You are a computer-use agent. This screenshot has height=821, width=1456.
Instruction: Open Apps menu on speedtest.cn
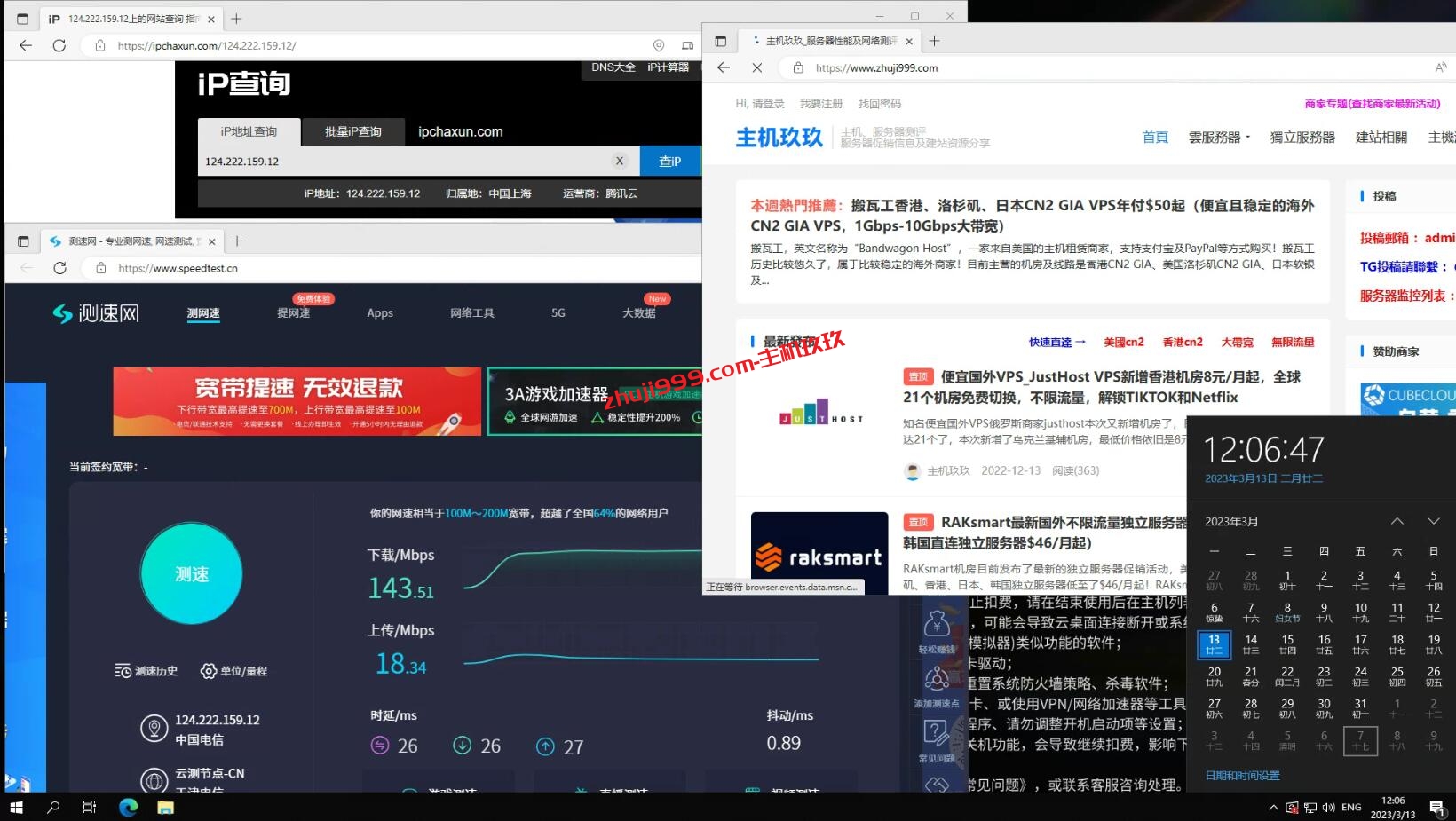tap(380, 312)
